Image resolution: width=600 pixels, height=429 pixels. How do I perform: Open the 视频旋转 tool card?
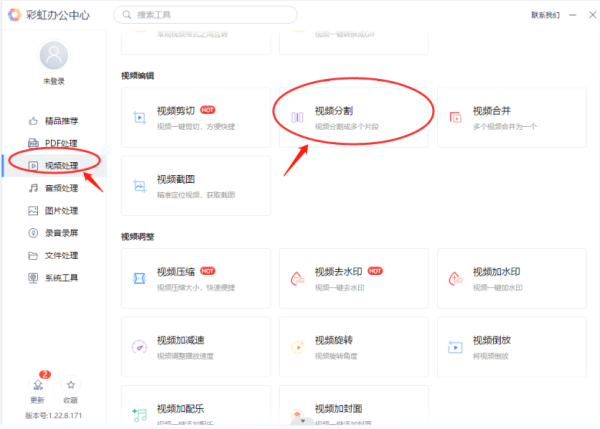[x=354, y=347]
